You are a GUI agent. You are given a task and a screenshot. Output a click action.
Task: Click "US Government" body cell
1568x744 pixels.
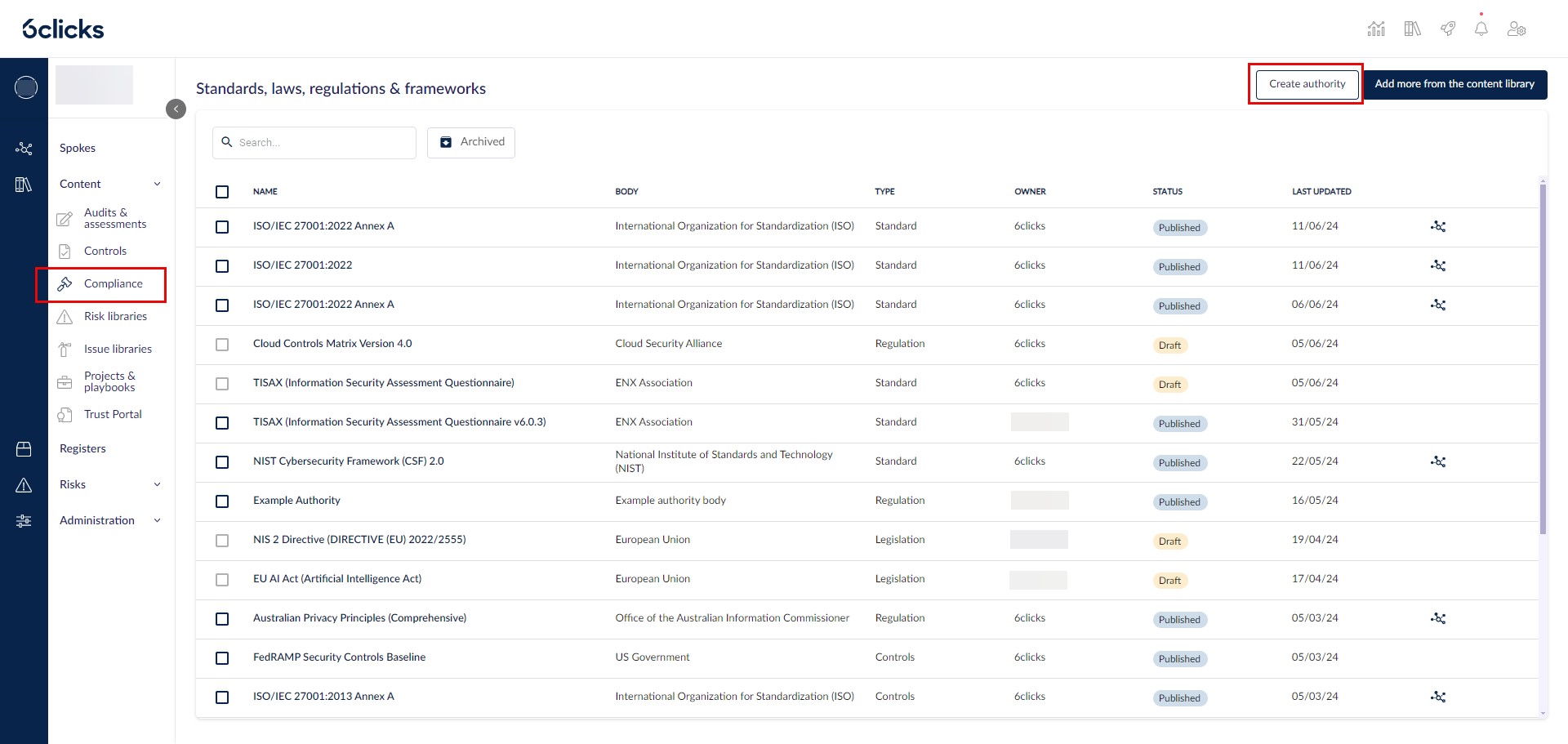point(652,657)
